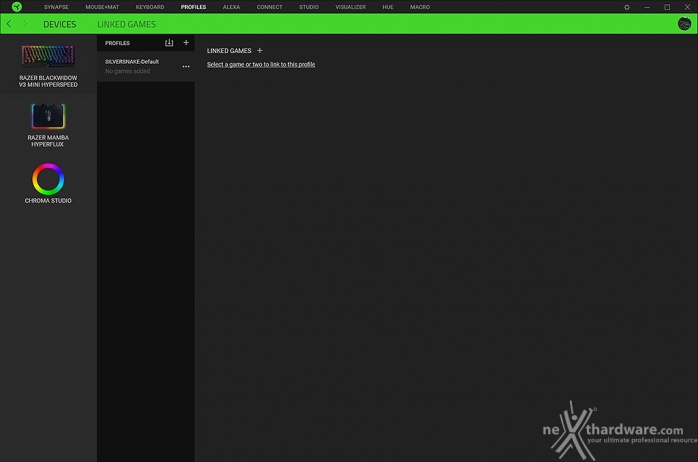Minimize the Synapse window
Image resolution: width=698 pixels, height=462 pixels.
(647, 7)
